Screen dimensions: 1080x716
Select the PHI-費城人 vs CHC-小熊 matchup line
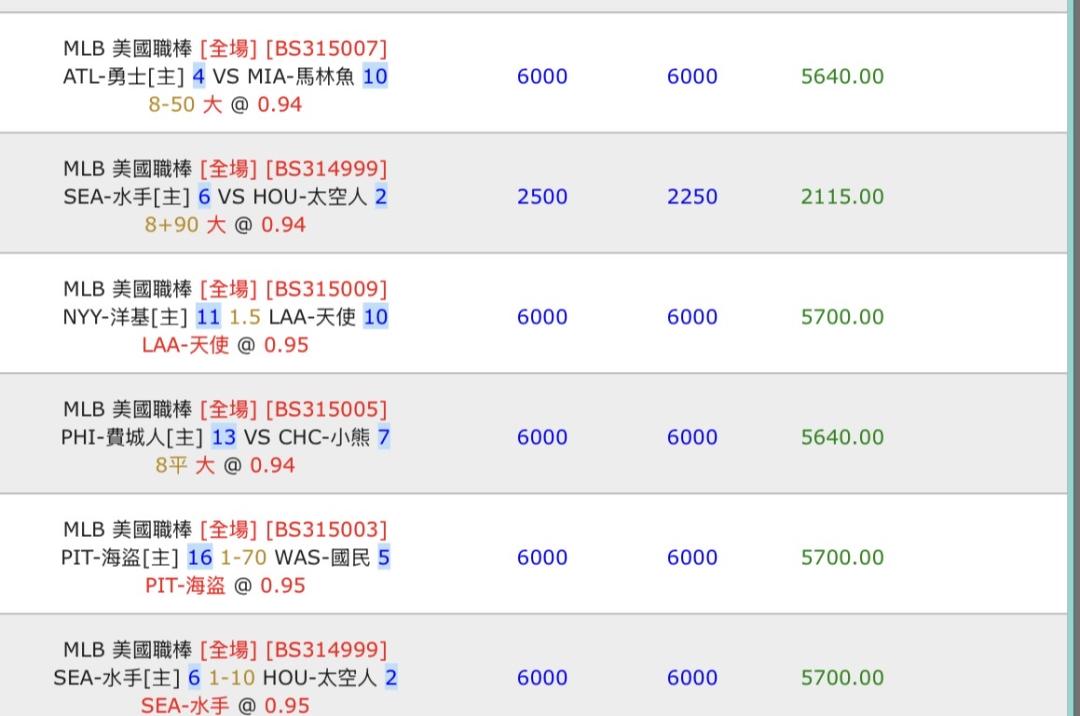tap(225, 437)
